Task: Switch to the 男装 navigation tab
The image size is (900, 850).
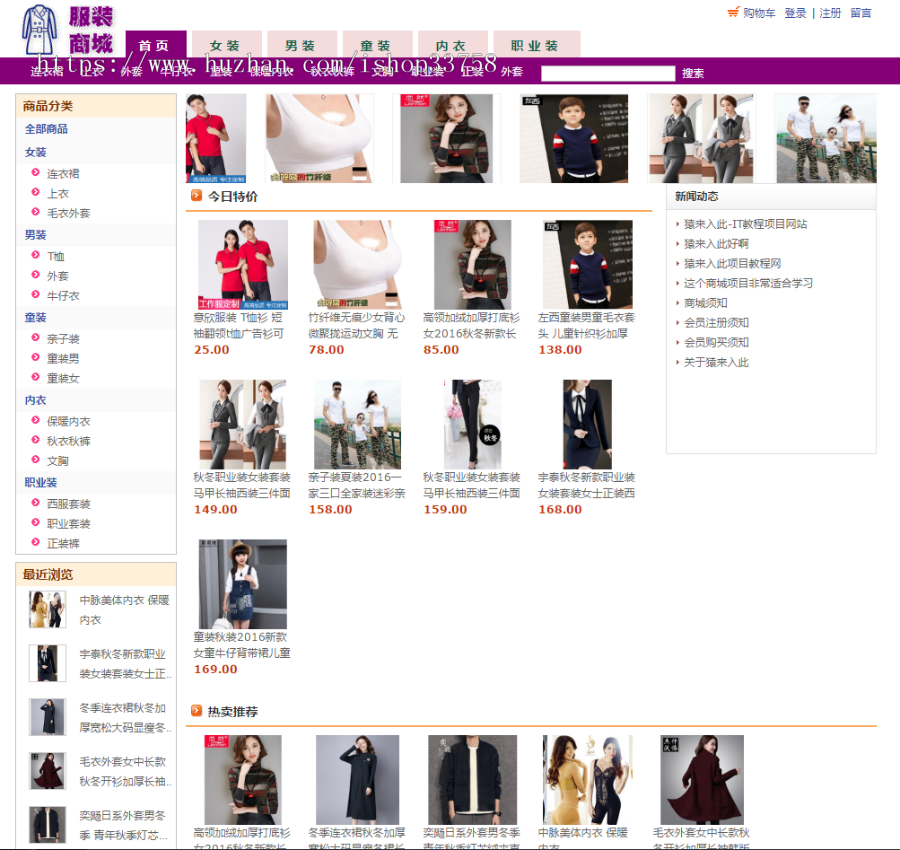Action: (301, 44)
